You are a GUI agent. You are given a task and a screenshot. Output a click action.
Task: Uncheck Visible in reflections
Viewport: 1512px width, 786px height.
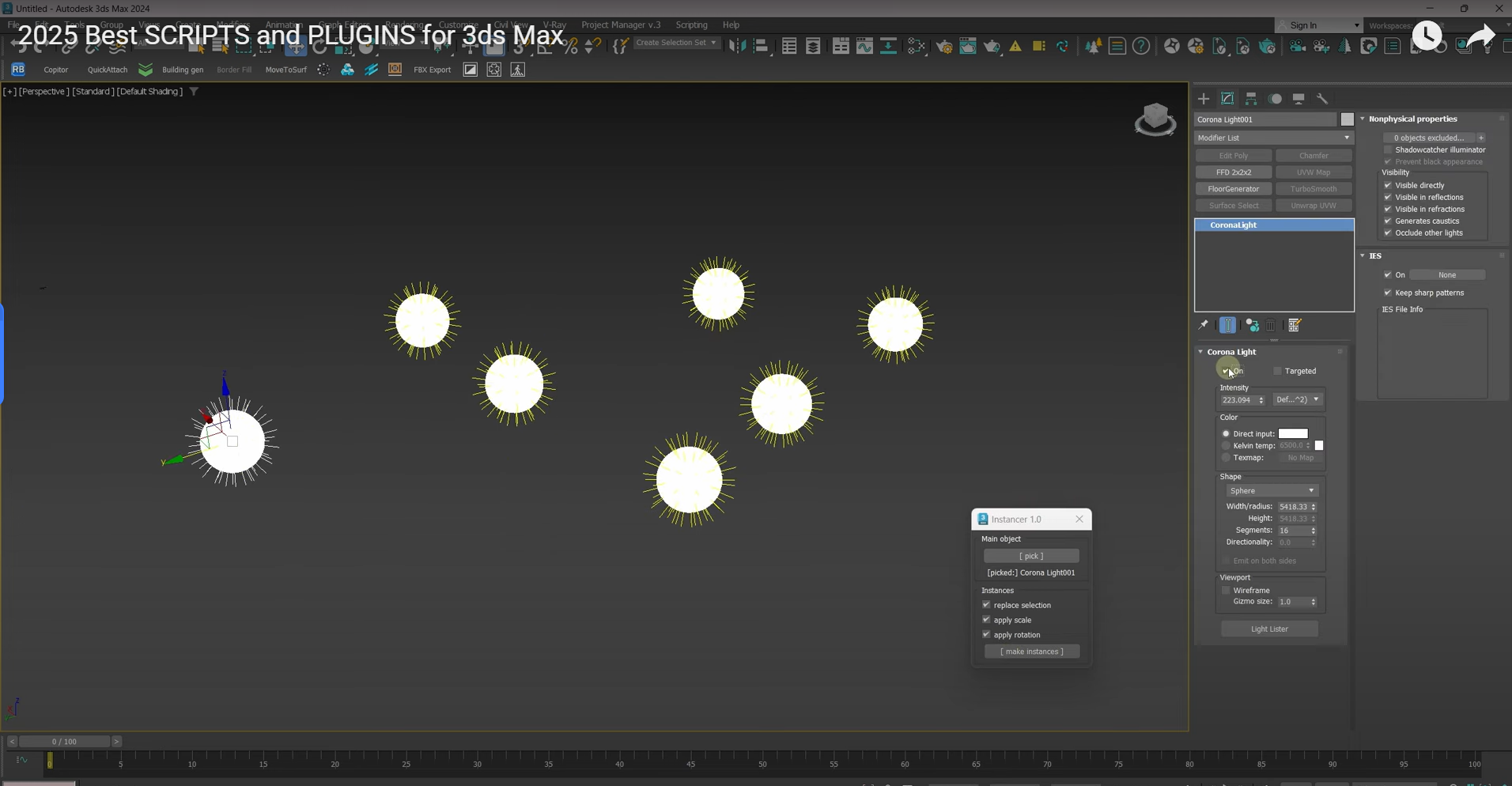click(1388, 197)
